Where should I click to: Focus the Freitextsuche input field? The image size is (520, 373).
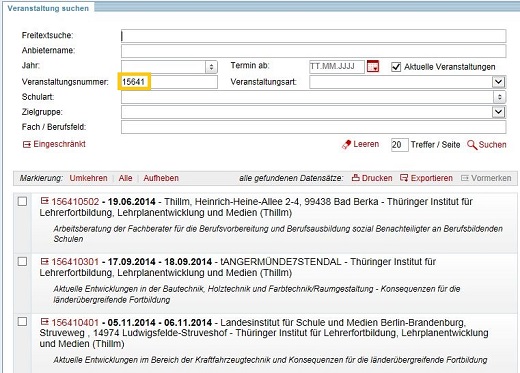(x=313, y=36)
